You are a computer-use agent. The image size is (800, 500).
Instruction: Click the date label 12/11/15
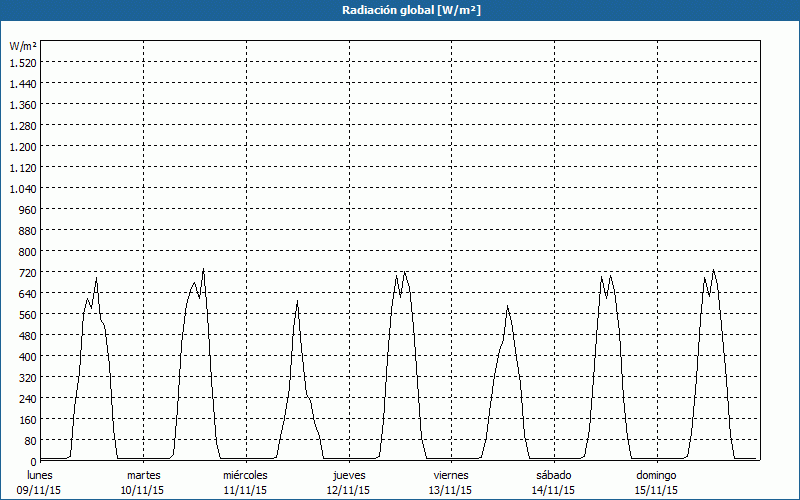point(349,490)
